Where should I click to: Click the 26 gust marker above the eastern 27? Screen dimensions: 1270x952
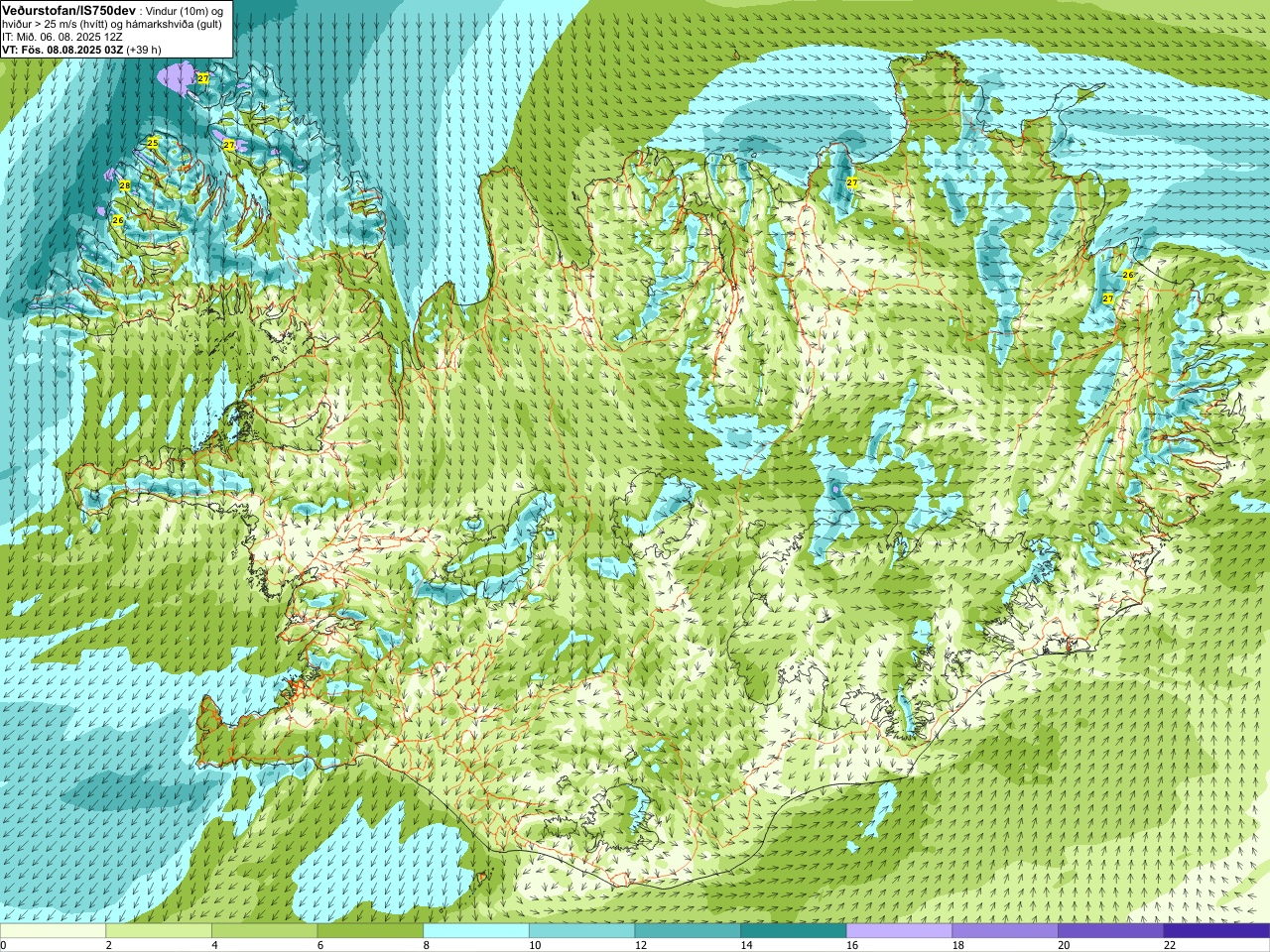1127,275
